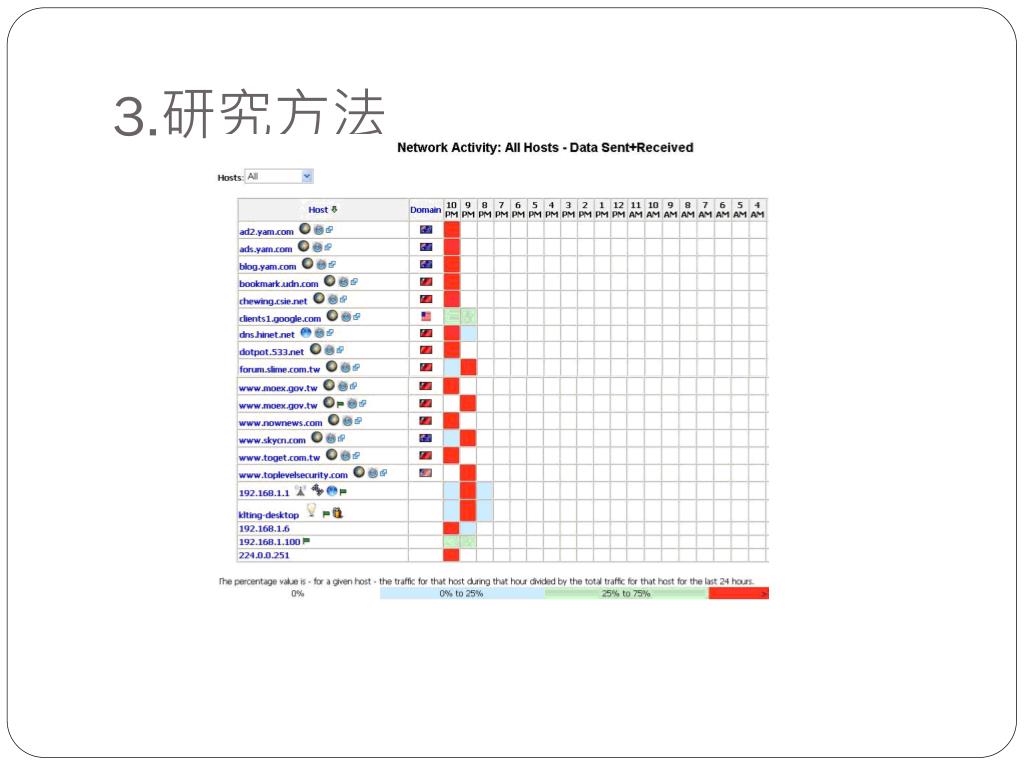The image size is (1024, 768).
Task: Click the light bulb icon beside klting-desktop
Action: [312, 510]
